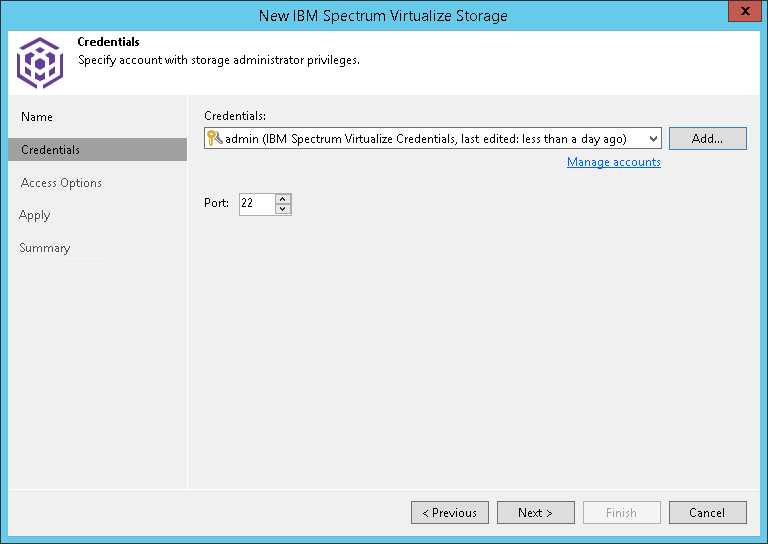Open the Access Options wizard step
The width and height of the screenshot is (768, 544).
61,183
